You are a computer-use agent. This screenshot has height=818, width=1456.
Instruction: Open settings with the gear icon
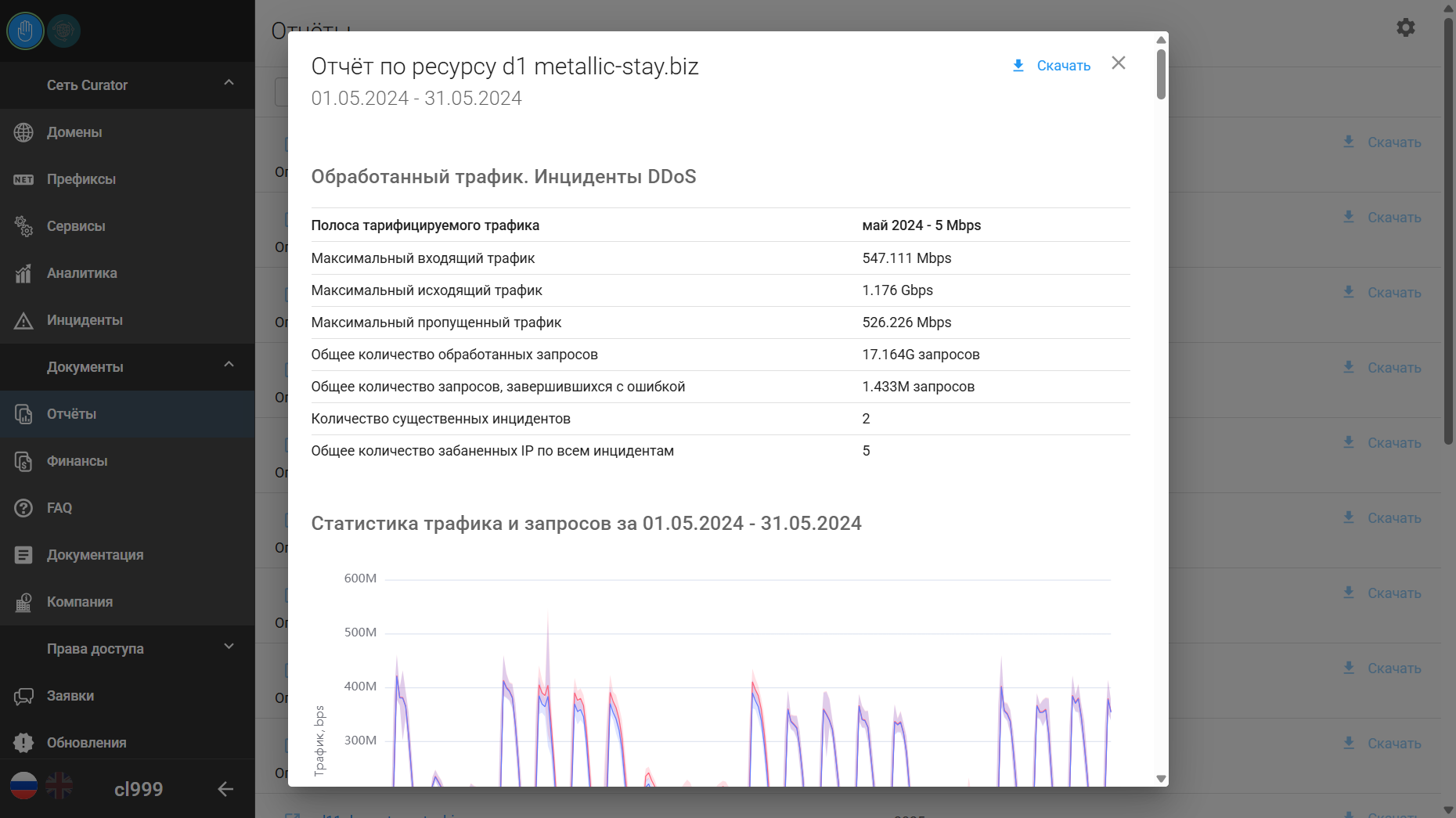(1406, 27)
